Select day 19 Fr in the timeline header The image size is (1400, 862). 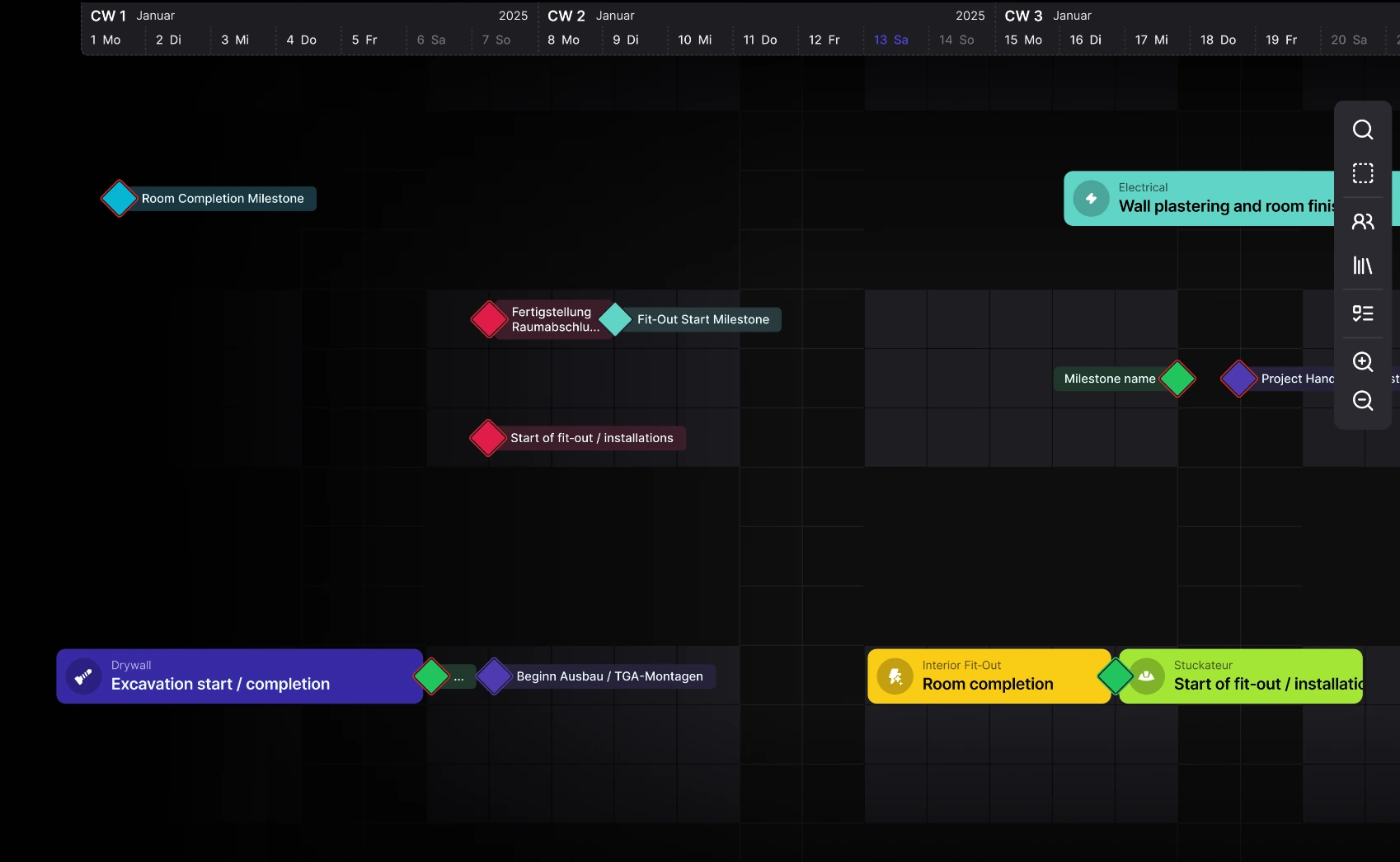1281,40
